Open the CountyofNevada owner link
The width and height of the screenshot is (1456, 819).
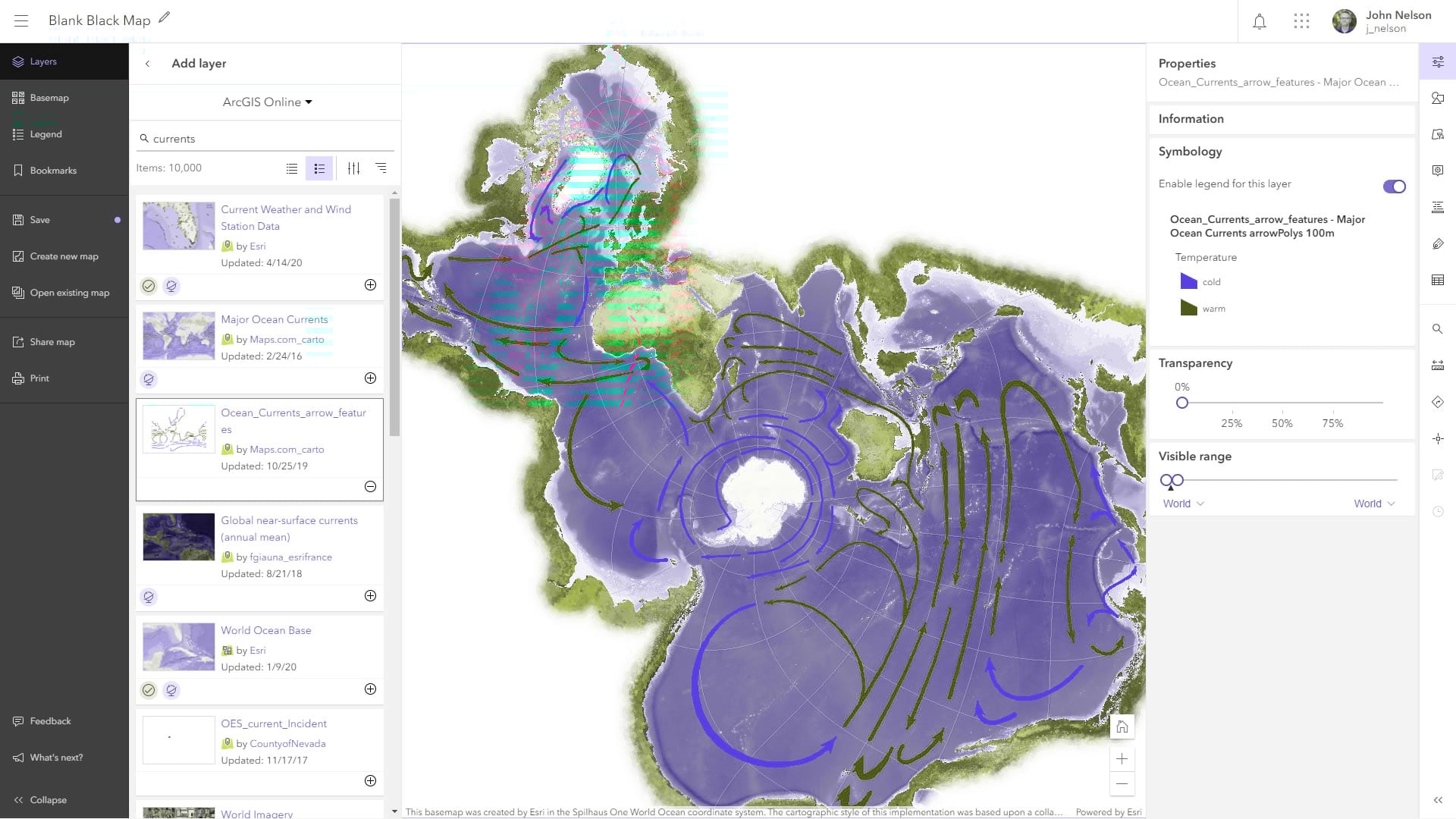click(287, 744)
